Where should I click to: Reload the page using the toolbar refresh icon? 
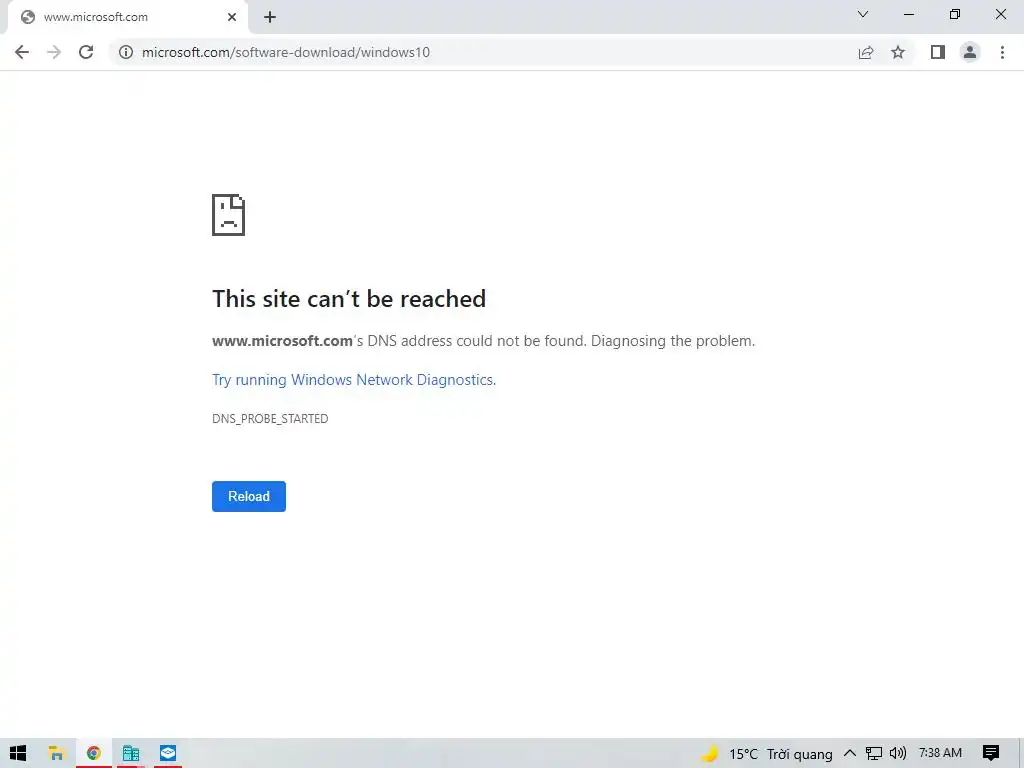coord(86,52)
